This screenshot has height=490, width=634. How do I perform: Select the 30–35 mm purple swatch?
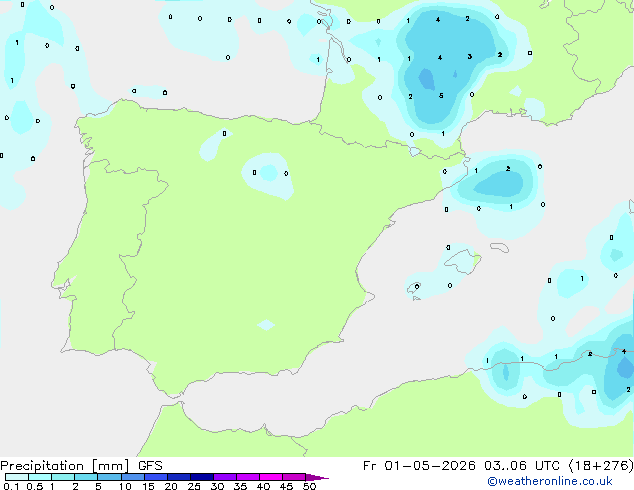[x=224, y=477]
